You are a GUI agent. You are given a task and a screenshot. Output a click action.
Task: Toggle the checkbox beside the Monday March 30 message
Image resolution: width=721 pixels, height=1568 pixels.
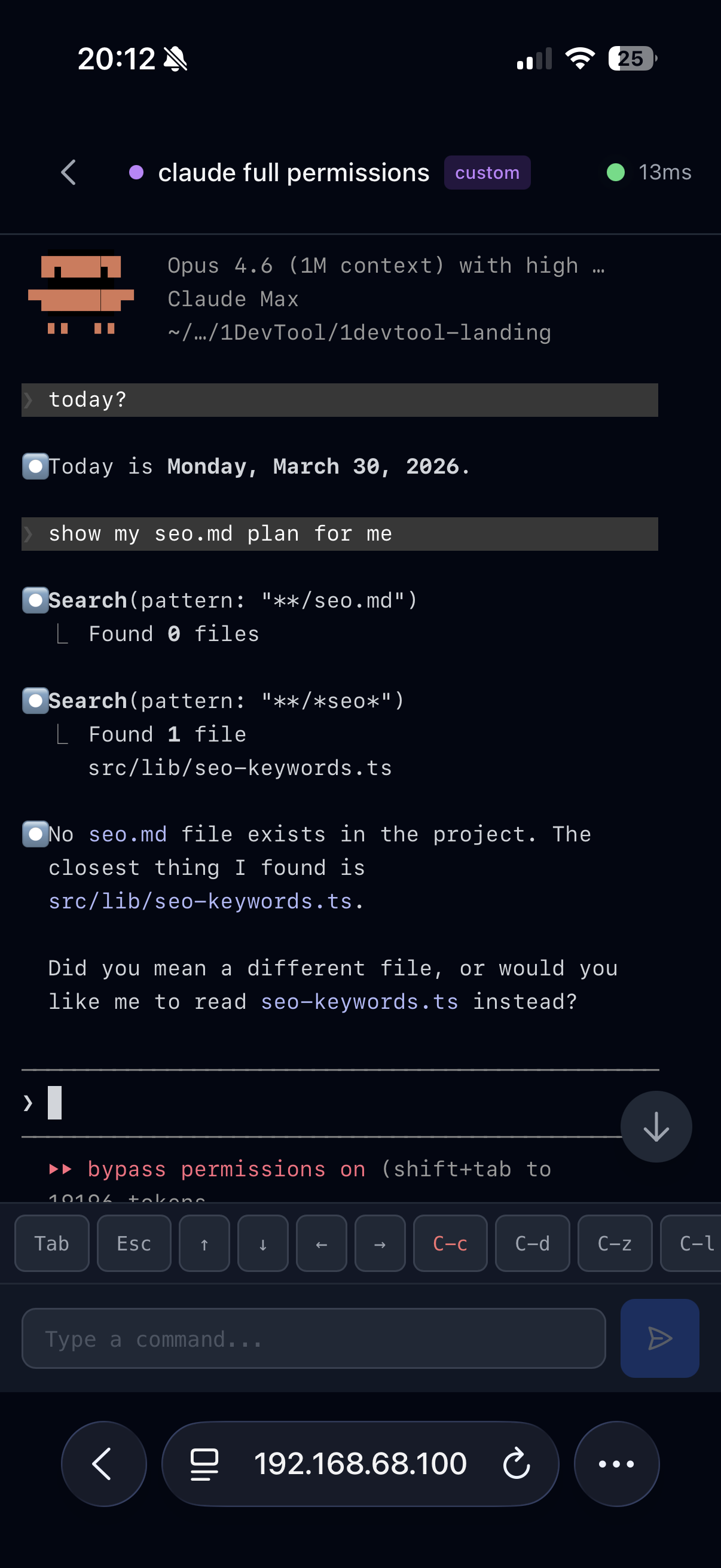tap(35, 466)
